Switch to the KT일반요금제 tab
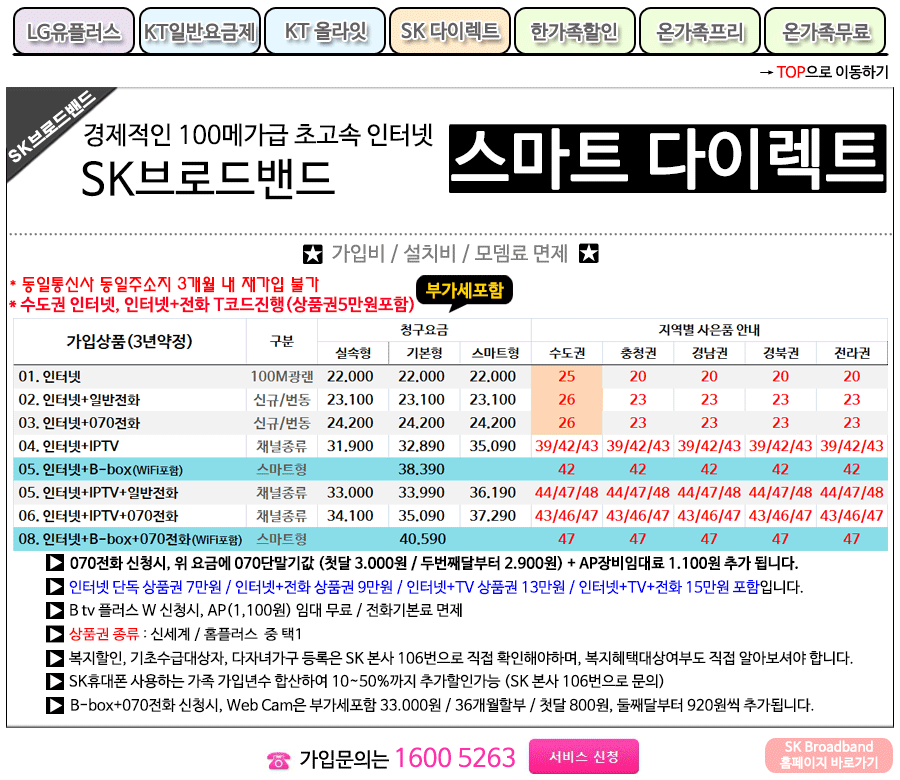The height and width of the screenshot is (780, 900). pos(198,32)
